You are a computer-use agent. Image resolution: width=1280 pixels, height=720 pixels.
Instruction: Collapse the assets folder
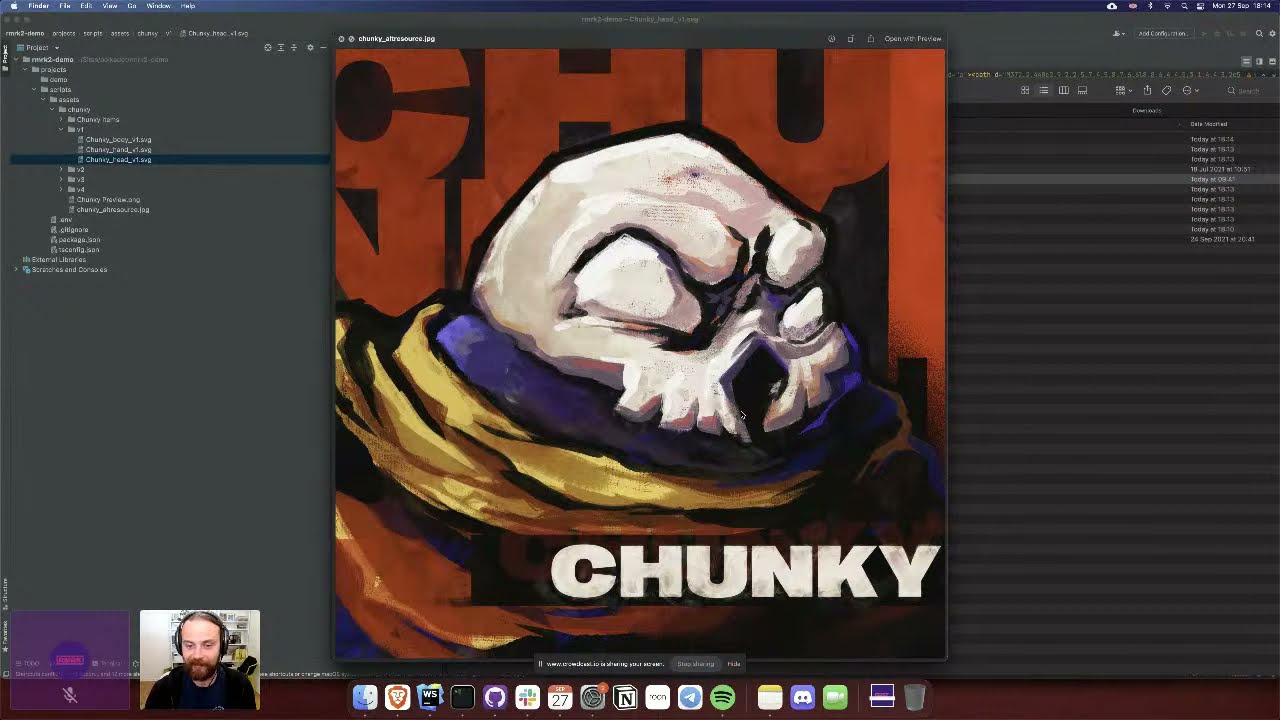[43, 99]
